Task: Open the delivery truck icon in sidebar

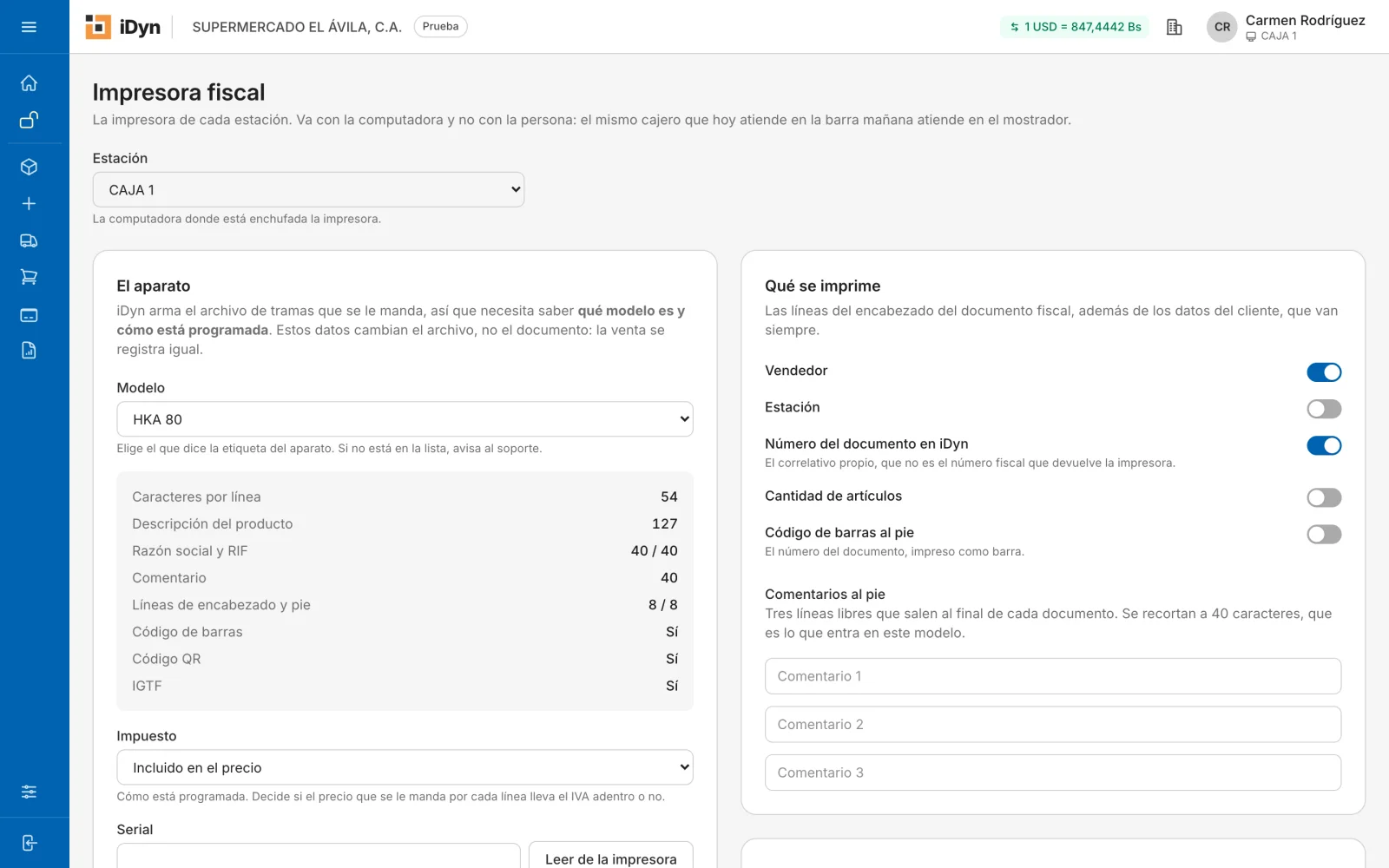Action: [29, 240]
